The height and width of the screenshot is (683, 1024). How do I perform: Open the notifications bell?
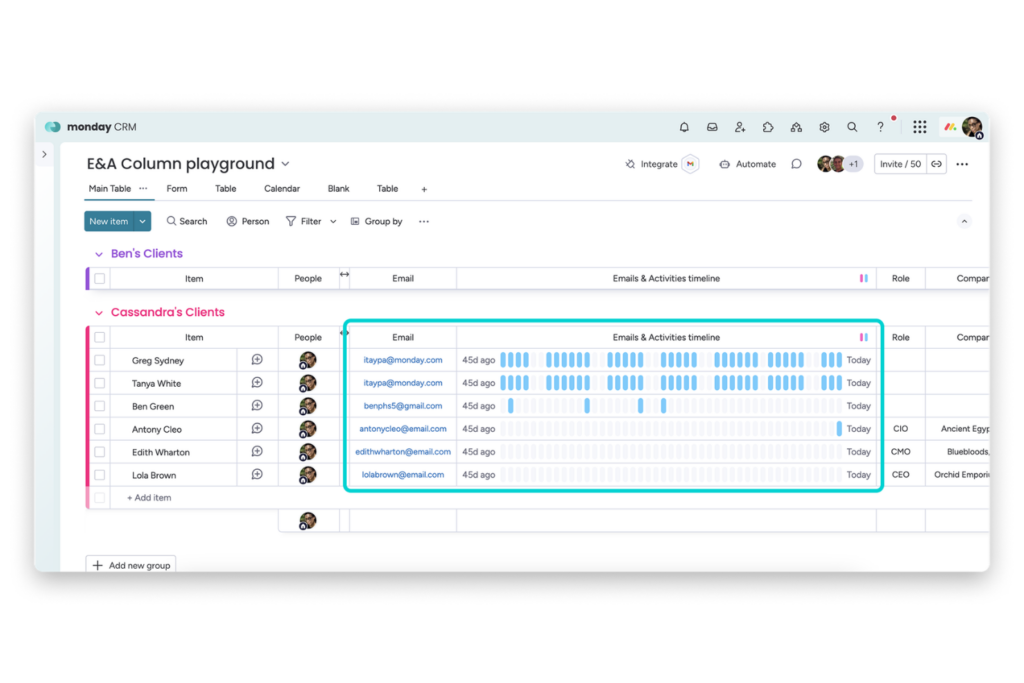pyautogui.click(x=684, y=127)
